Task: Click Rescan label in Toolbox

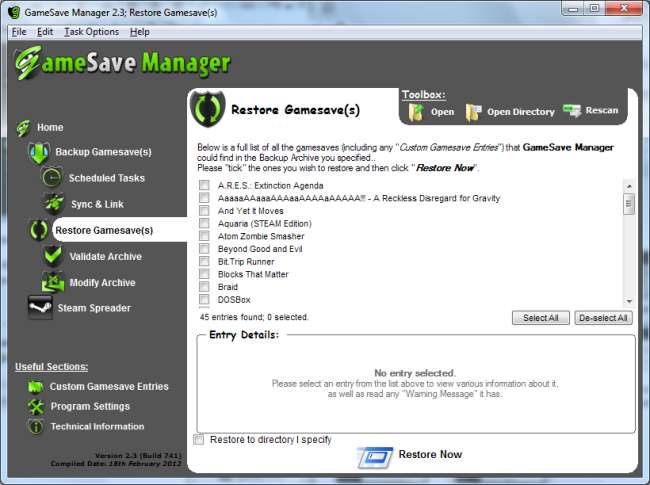Action: click(601, 110)
